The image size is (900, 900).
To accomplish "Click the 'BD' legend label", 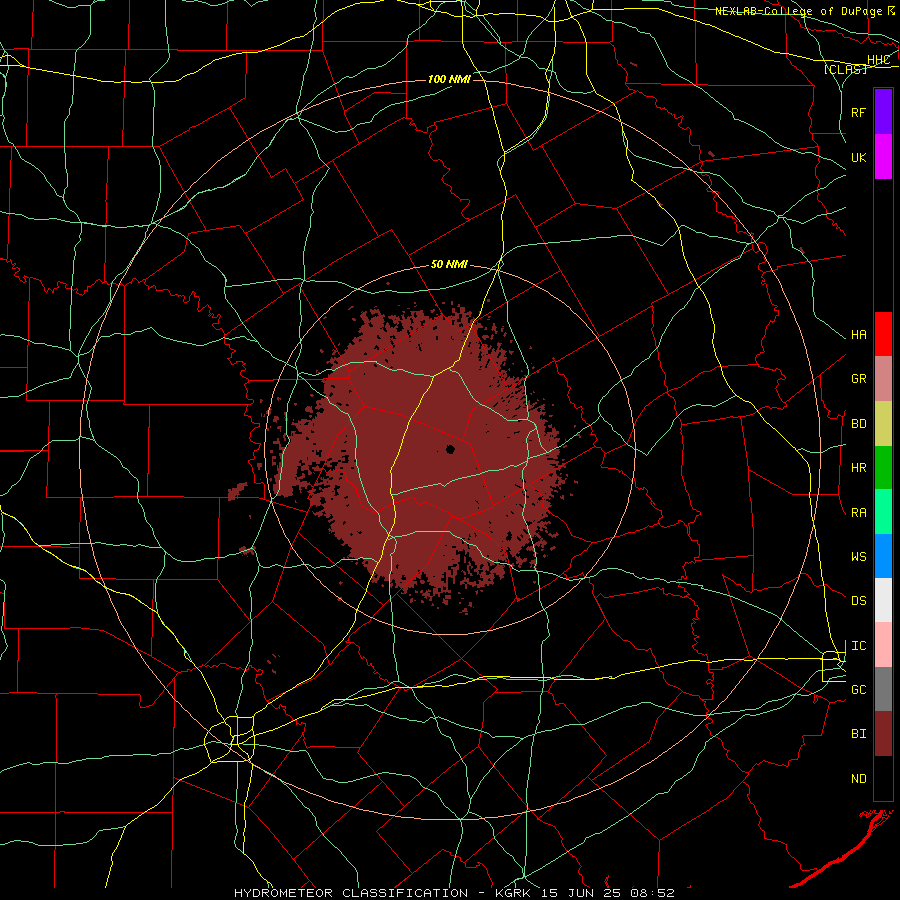I will click(858, 424).
